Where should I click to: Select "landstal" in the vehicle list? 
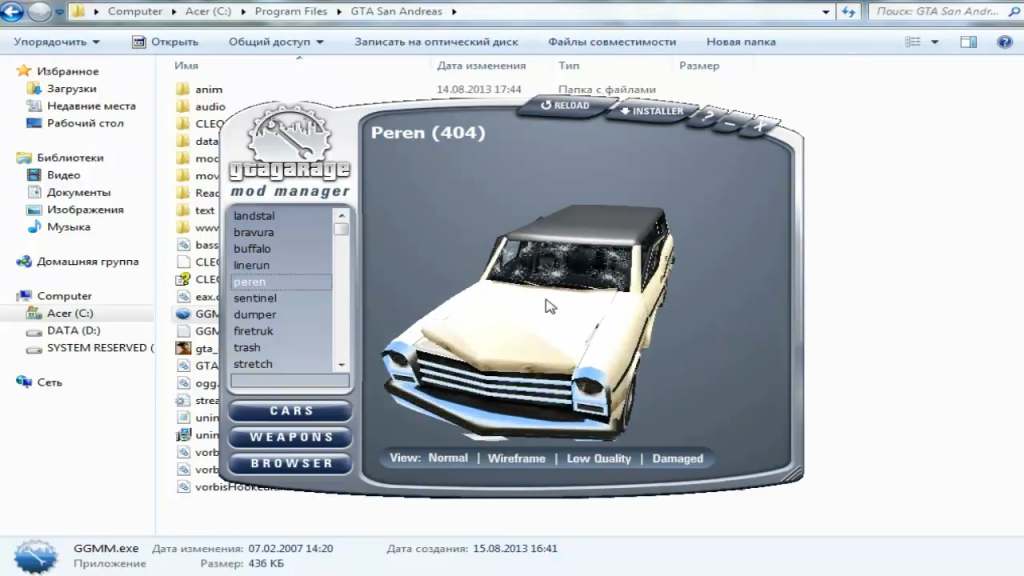(x=281, y=216)
